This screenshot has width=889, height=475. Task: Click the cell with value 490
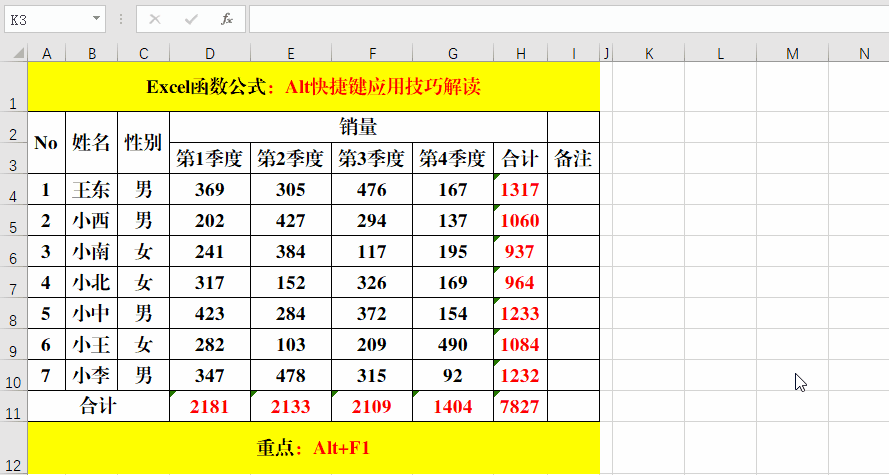coord(453,344)
